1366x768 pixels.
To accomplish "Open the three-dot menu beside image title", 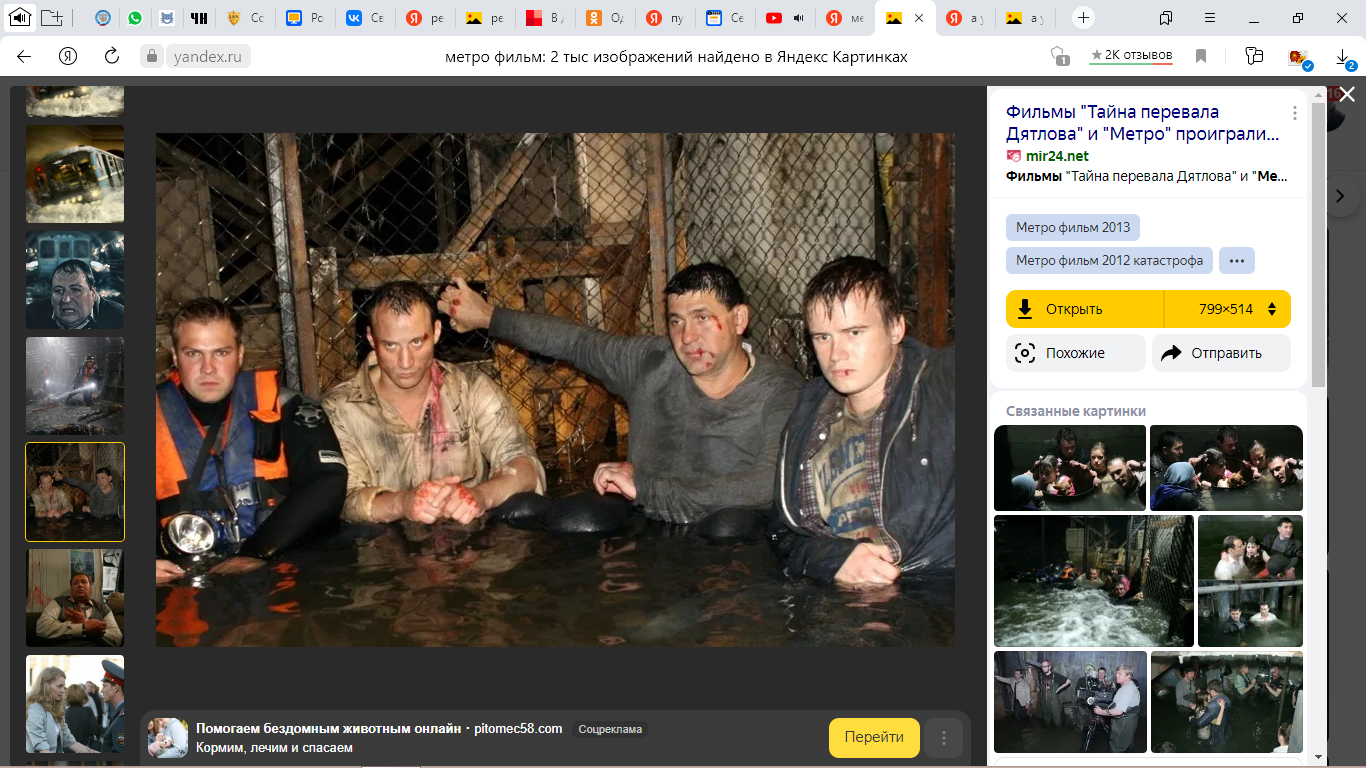I will click(x=1295, y=113).
